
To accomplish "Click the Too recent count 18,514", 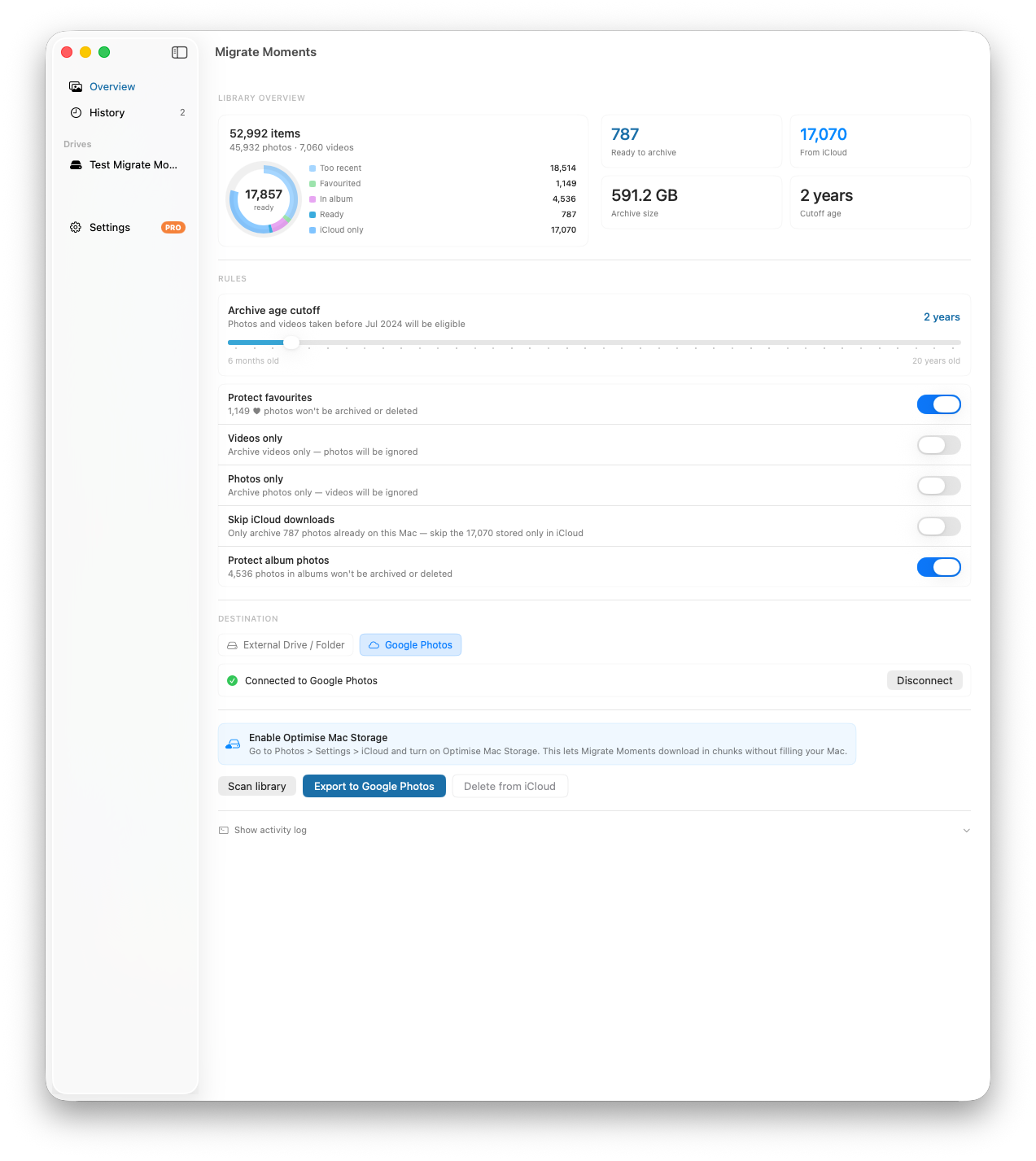I will click(563, 168).
